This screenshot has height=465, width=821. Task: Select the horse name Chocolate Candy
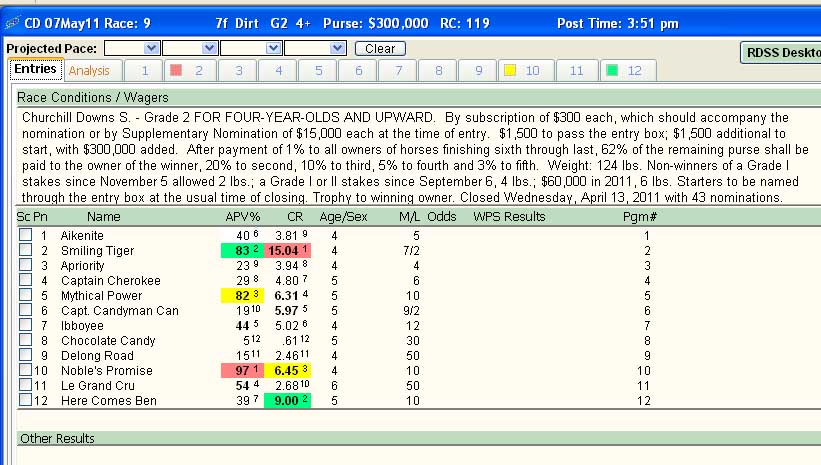coord(108,341)
